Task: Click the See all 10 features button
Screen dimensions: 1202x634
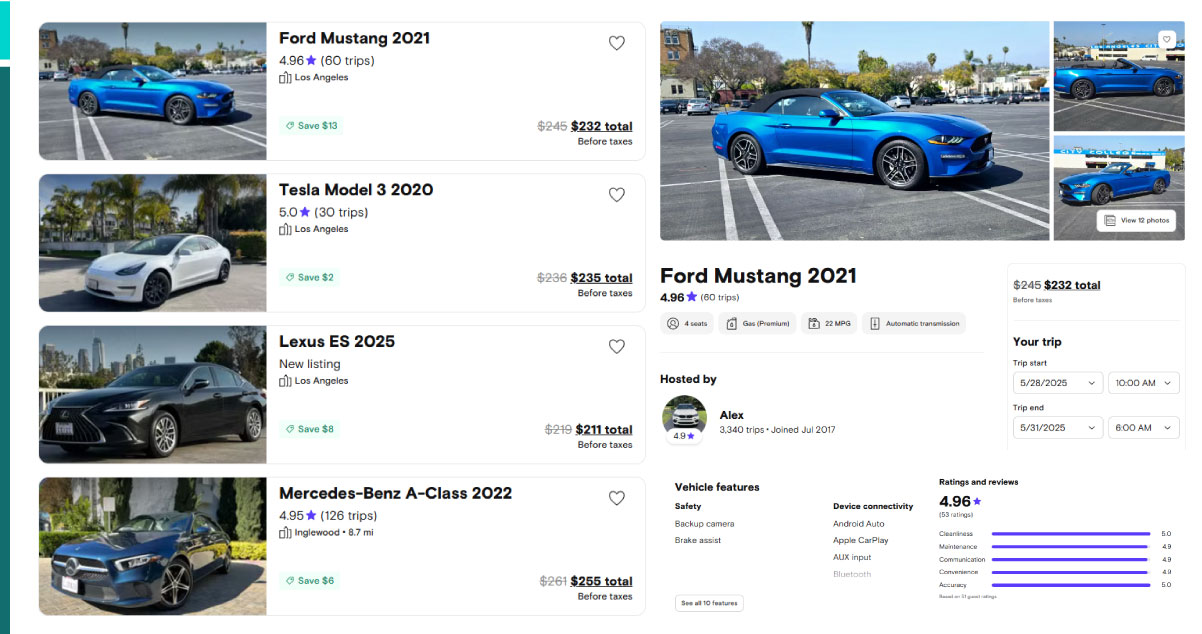Action: point(709,604)
